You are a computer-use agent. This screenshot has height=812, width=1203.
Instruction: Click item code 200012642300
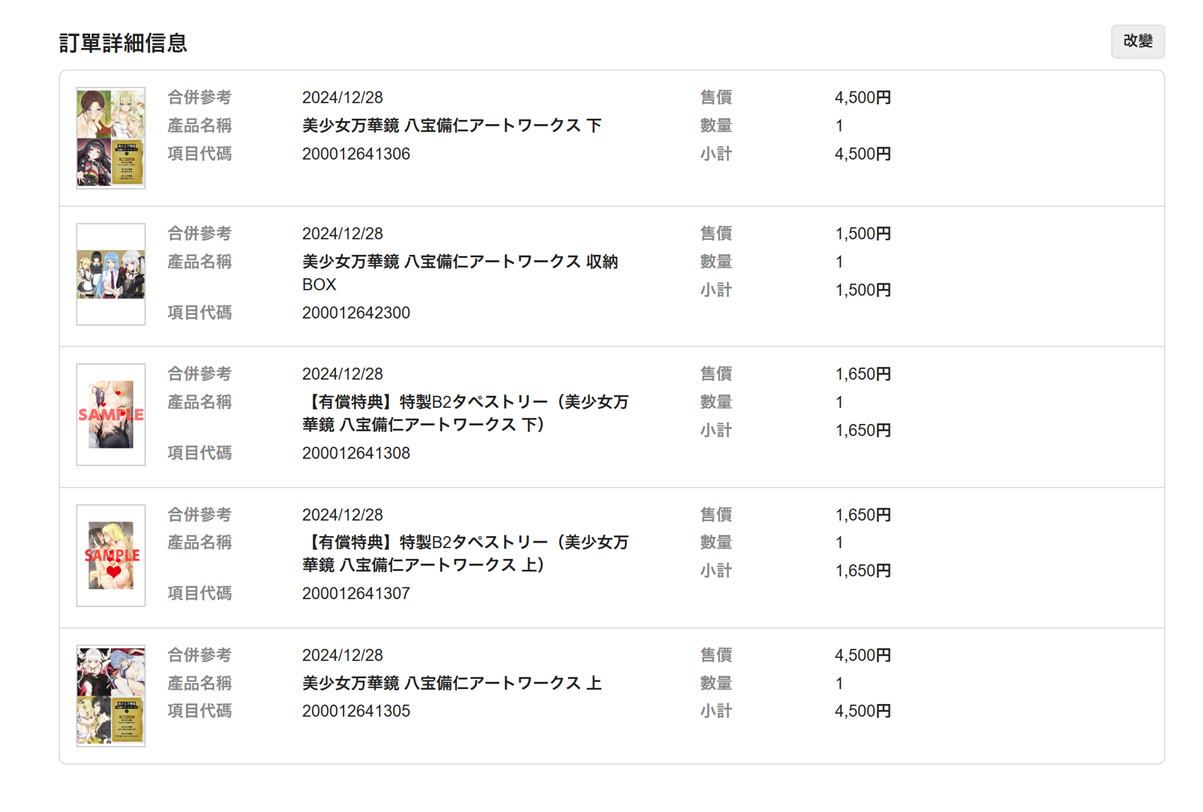356,313
